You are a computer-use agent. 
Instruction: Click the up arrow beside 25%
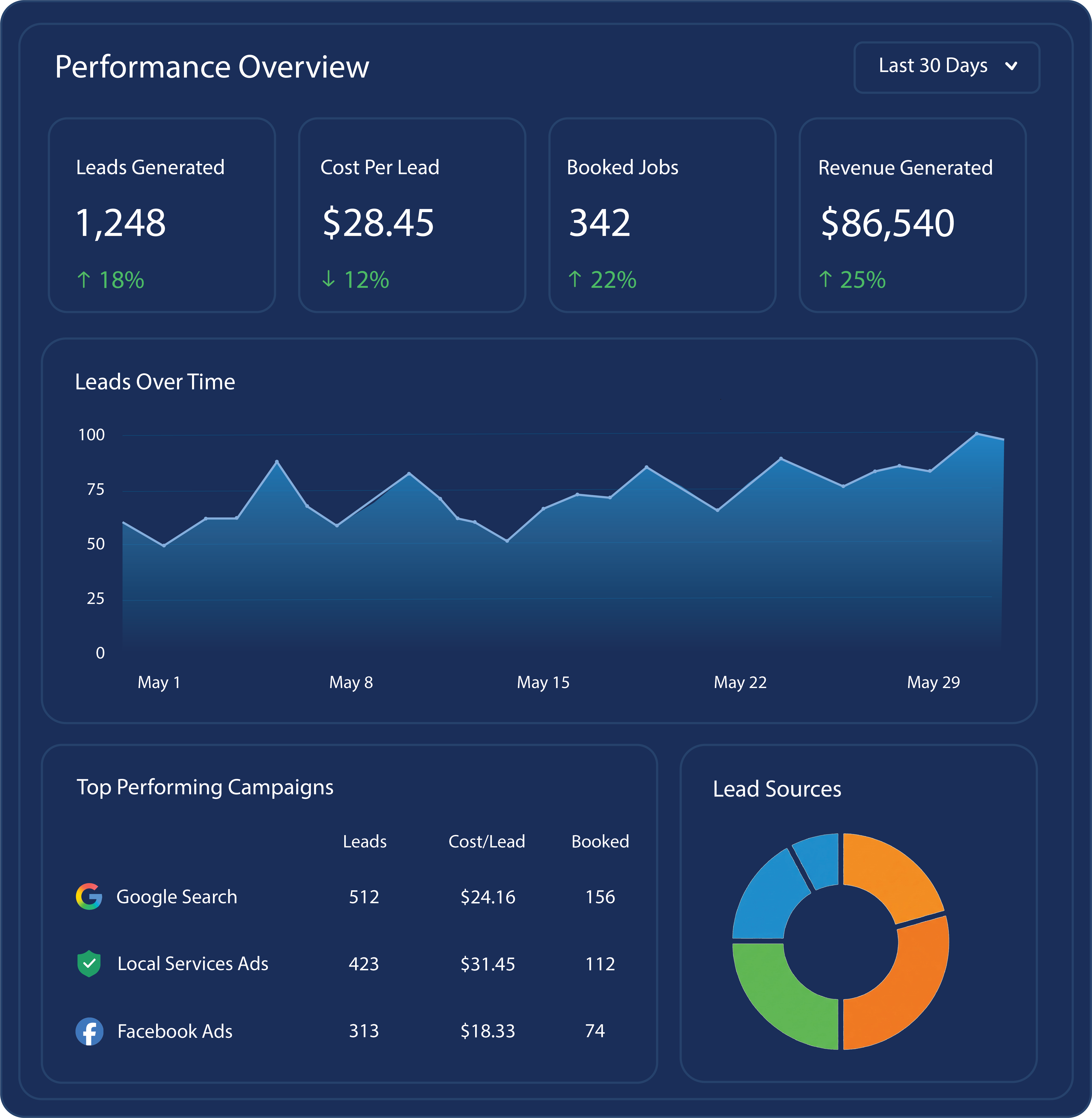coord(825,279)
